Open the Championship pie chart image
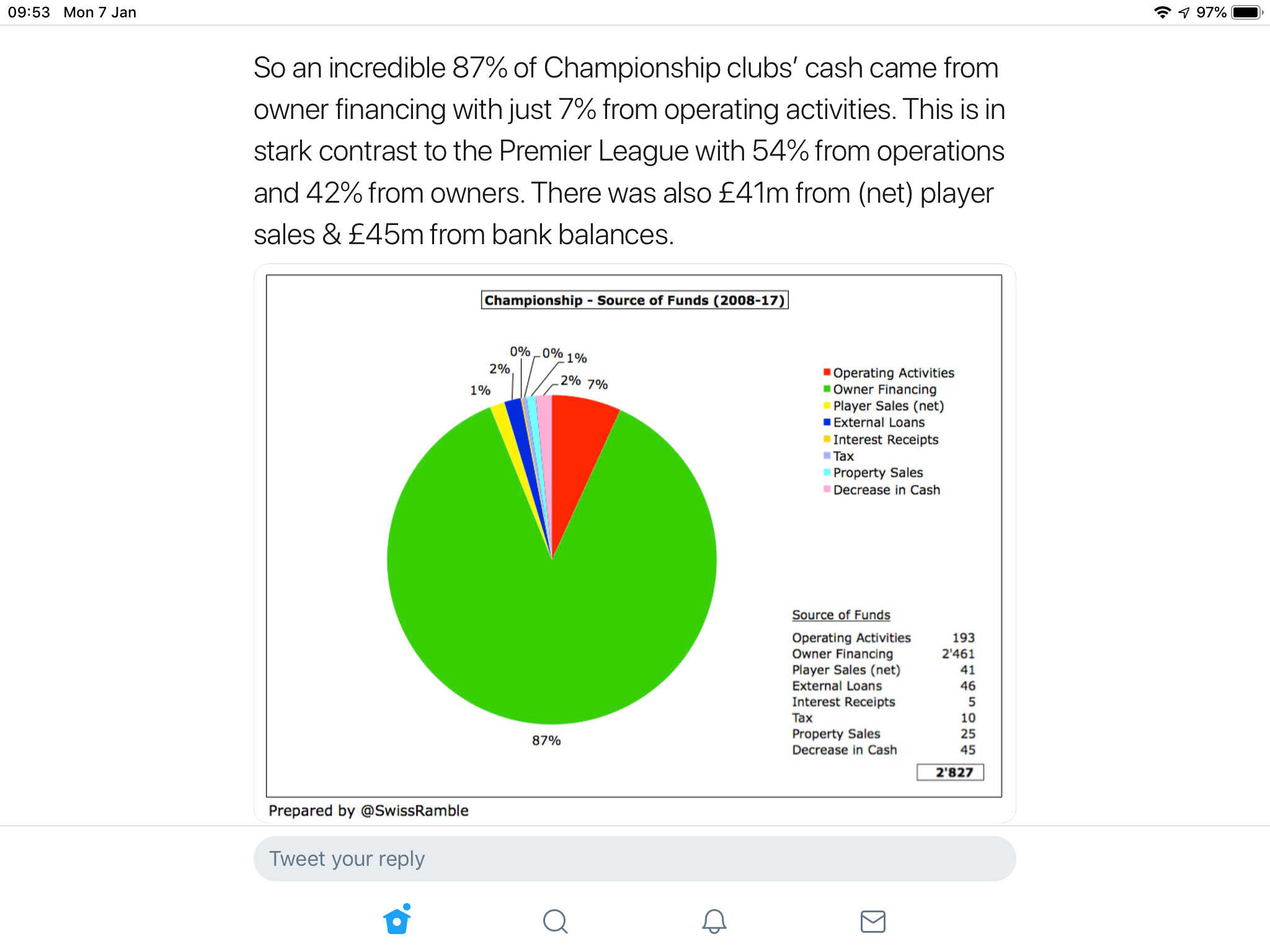This screenshot has width=1270, height=952. pyautogui.click(x=634, y=544)
